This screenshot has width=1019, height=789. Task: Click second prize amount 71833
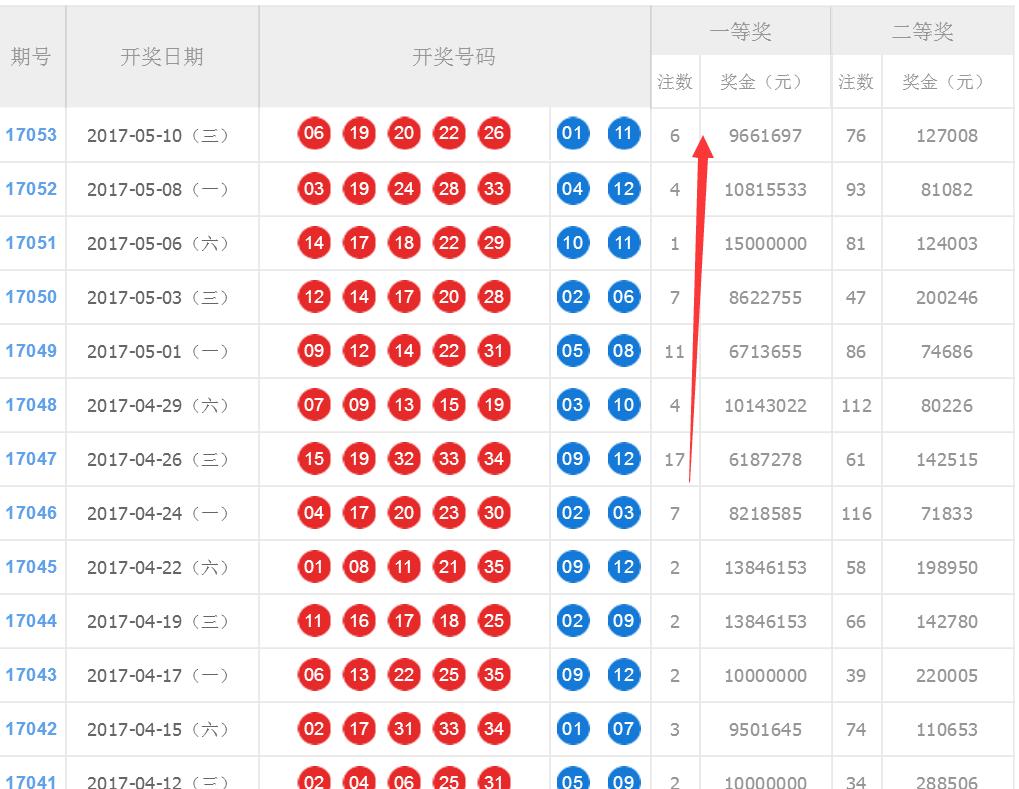[947, 513]
